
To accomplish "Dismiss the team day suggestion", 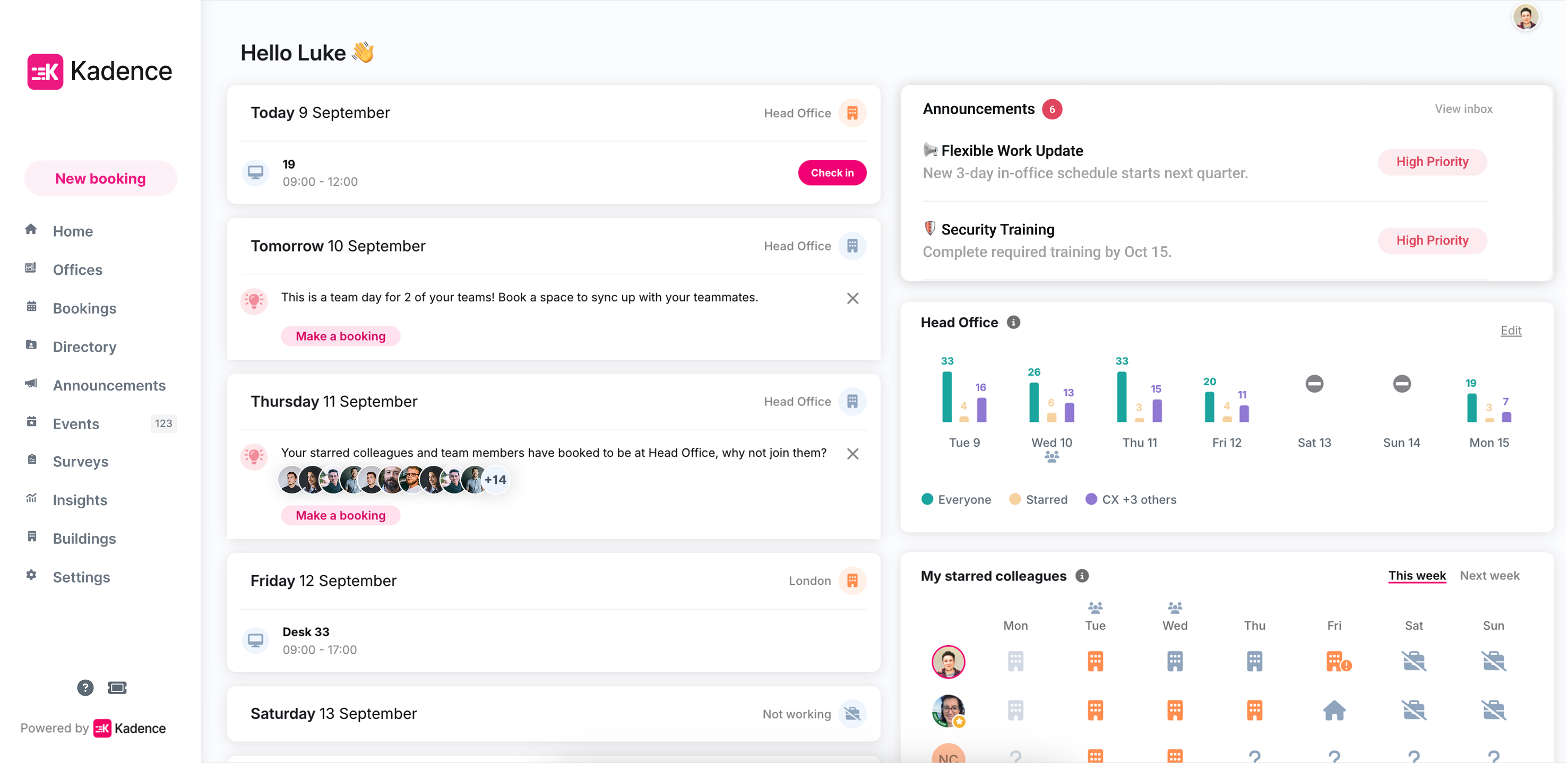I will (852, 298).
